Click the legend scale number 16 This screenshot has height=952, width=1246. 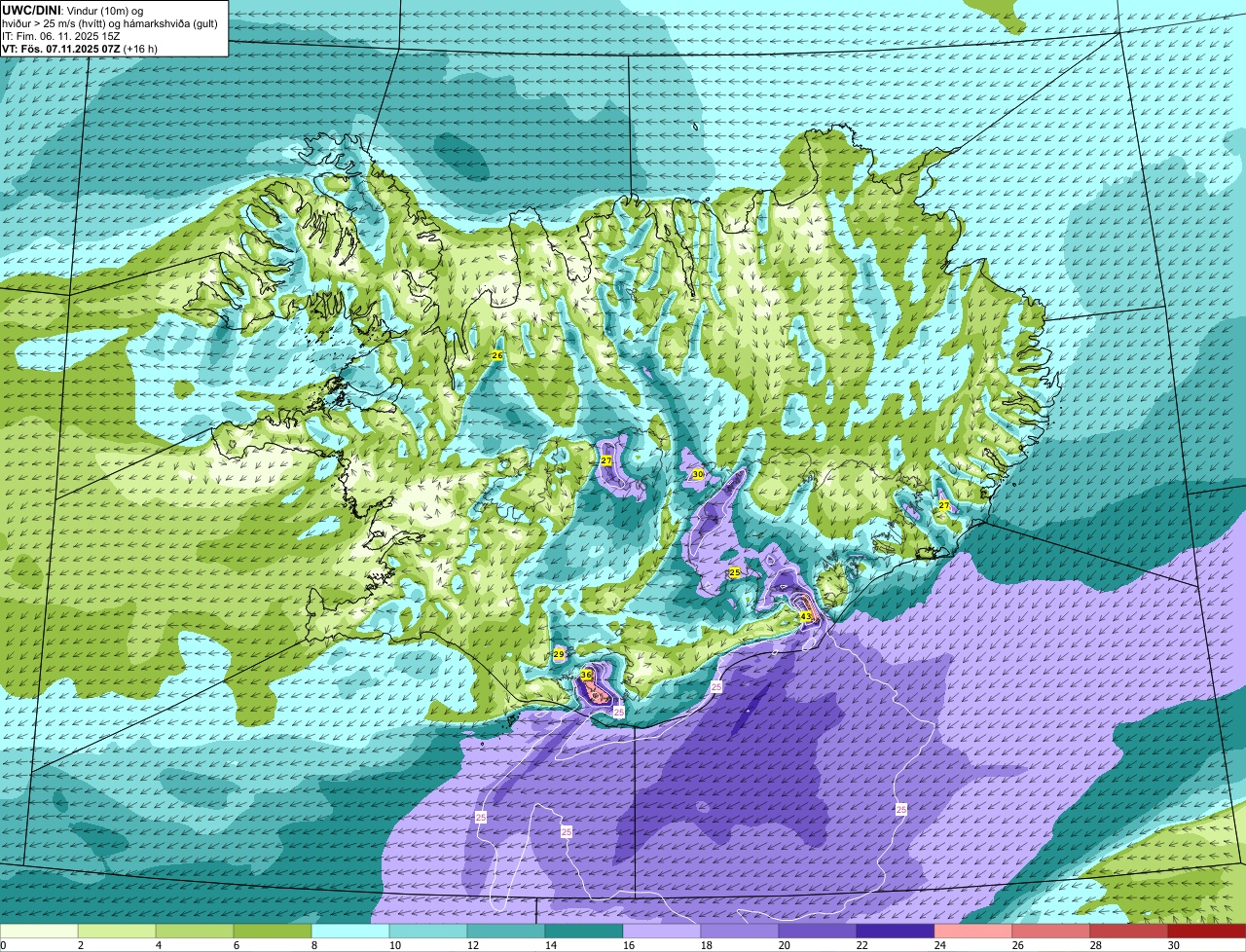click(629, 945)
